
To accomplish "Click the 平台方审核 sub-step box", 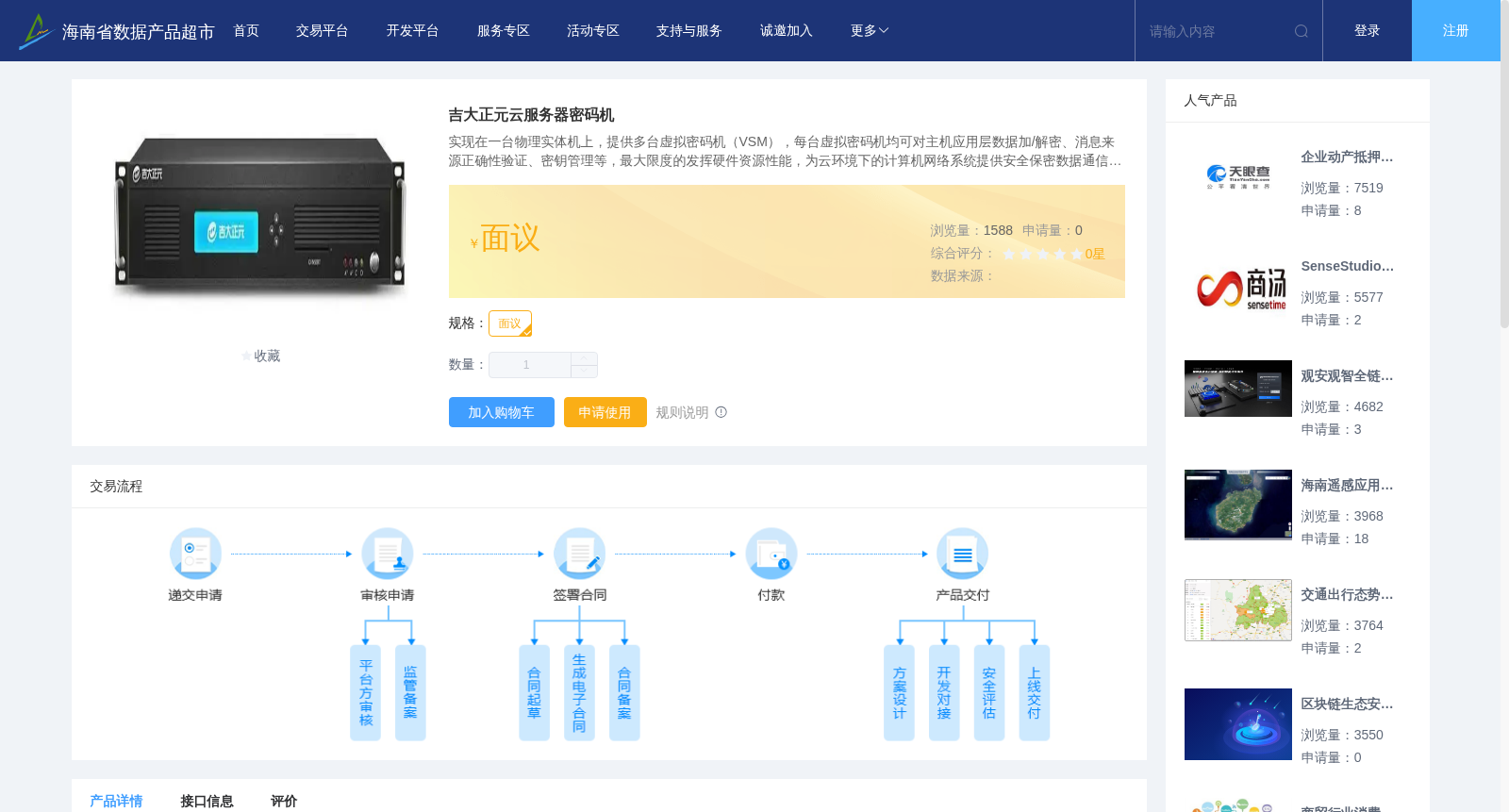I will point(366,693).
